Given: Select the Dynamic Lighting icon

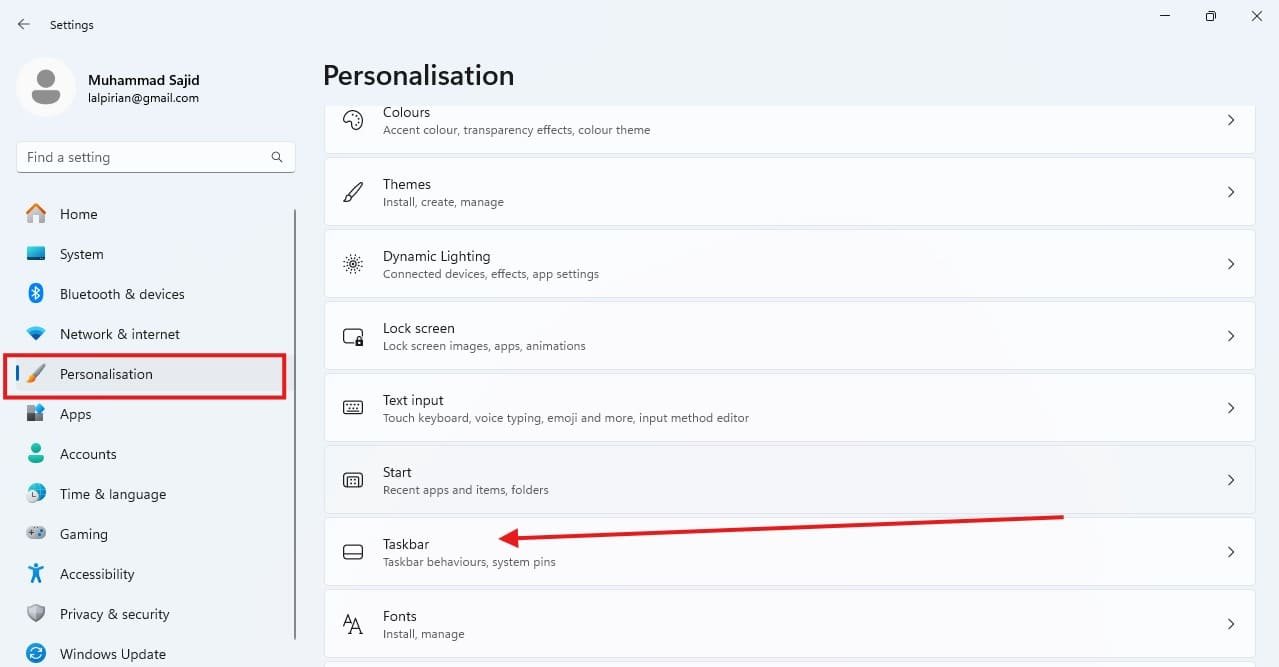Looking at the screenshot, I should [352, 263].
